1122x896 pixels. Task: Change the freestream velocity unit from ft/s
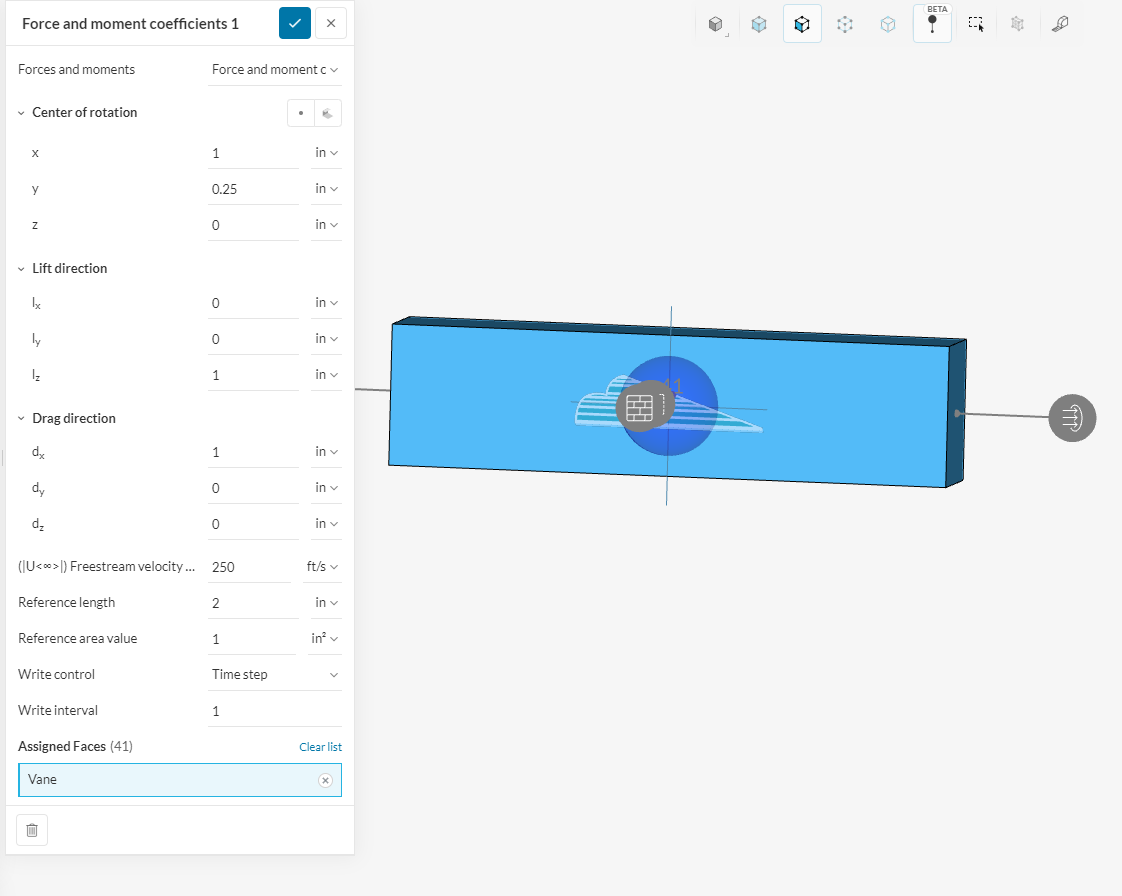(322, 565)
